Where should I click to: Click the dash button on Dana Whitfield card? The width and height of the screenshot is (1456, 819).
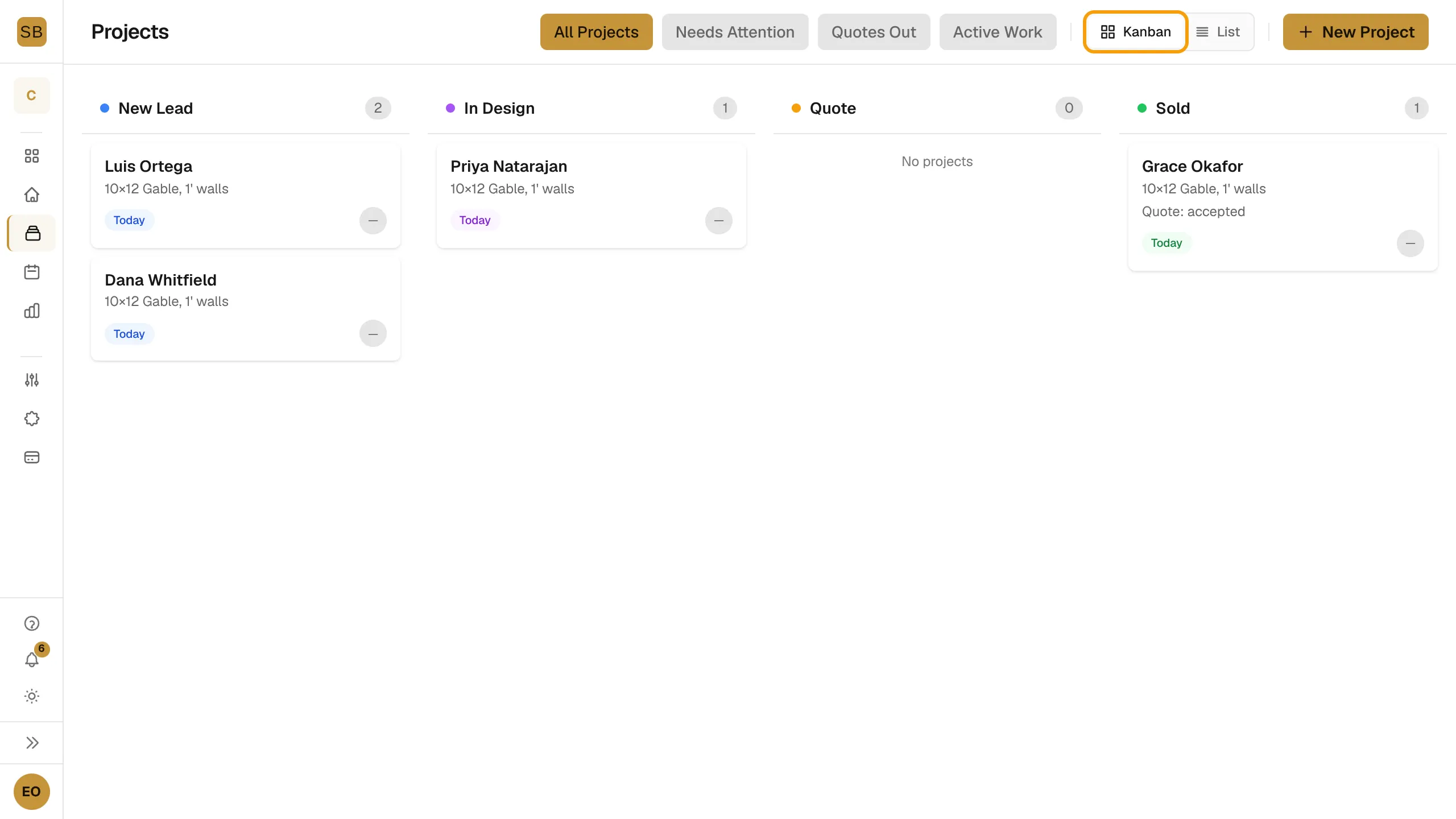point(373,333)
